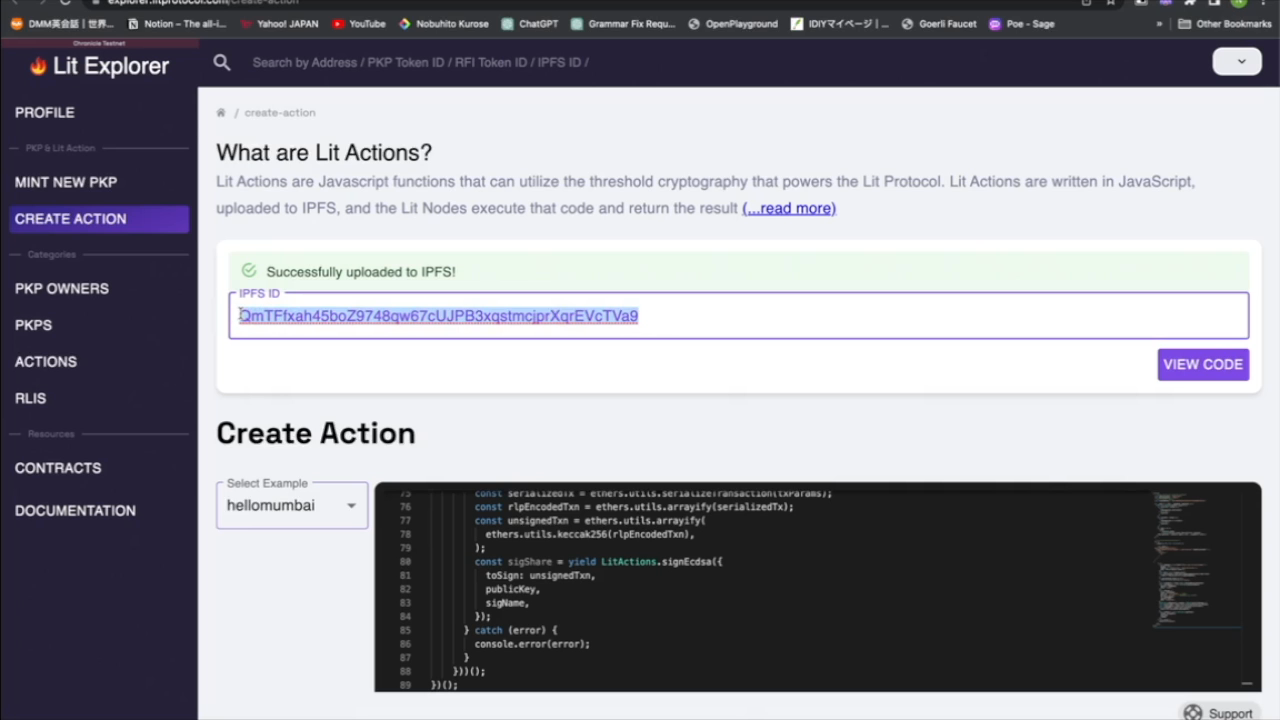Open the Actions sidebar item
The height and width of the screenshot is (720, 1280).
tap(46, 361)
